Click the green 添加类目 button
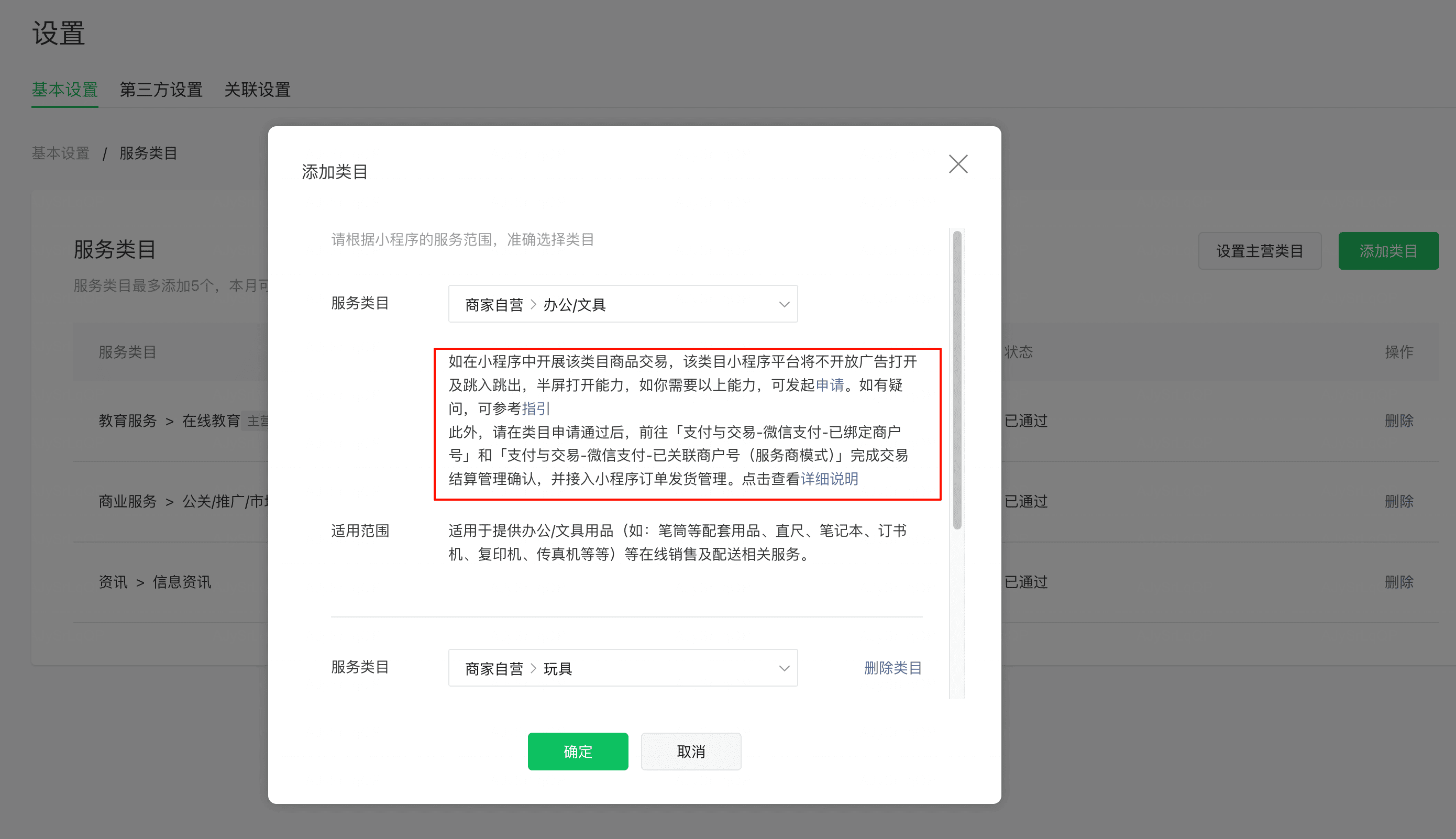 click(x=1387, y=251)
